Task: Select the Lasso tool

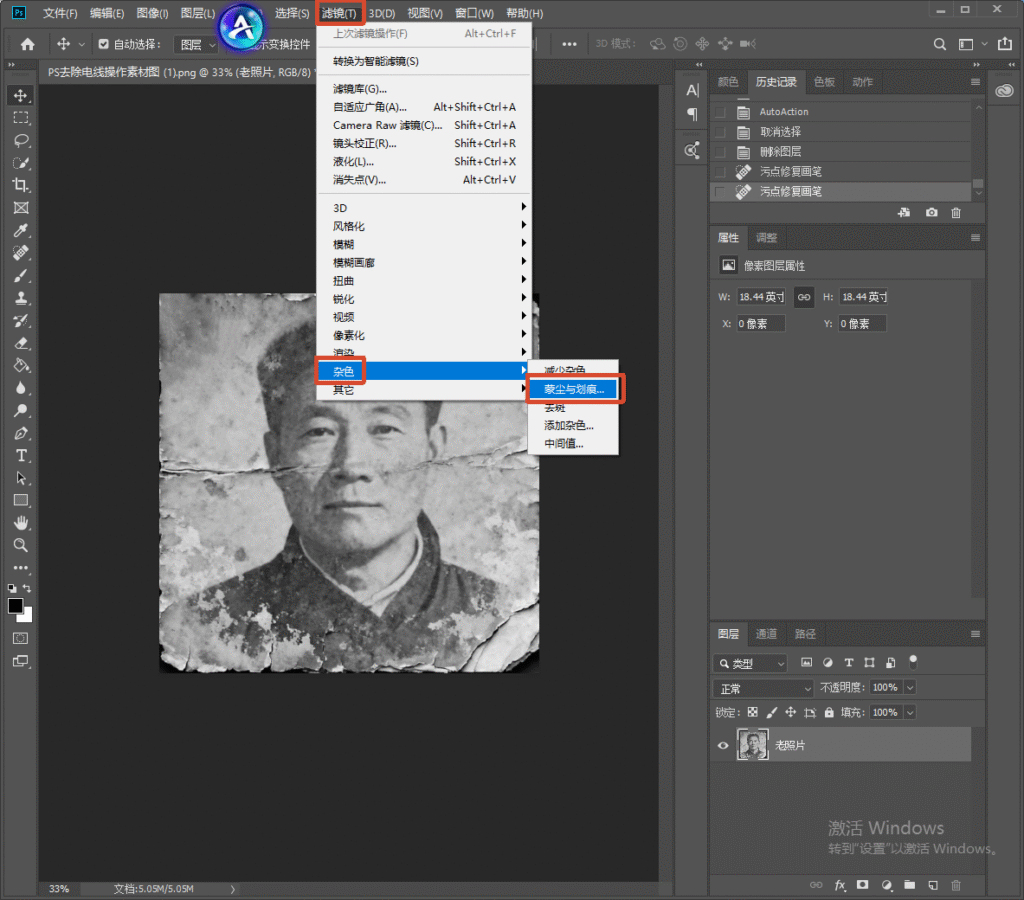Action: 21,140
